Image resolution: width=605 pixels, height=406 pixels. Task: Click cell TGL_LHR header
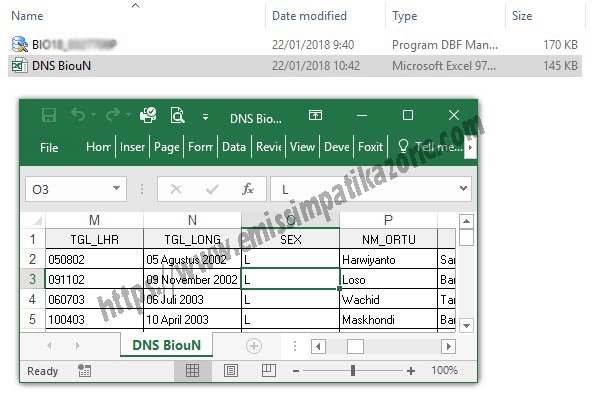coord(94,239)
